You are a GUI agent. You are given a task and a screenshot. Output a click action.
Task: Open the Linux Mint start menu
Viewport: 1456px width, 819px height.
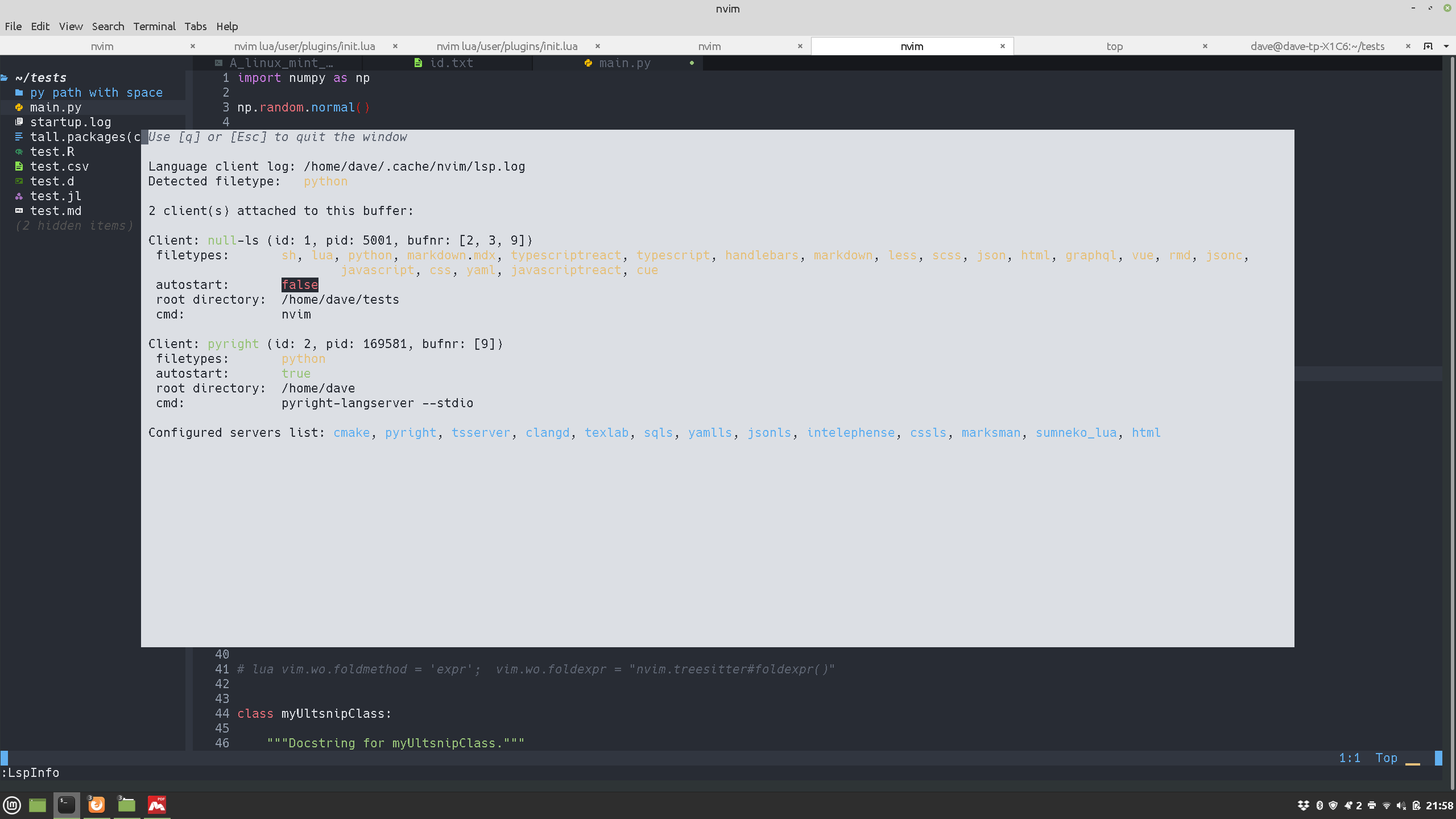[13, 805]
